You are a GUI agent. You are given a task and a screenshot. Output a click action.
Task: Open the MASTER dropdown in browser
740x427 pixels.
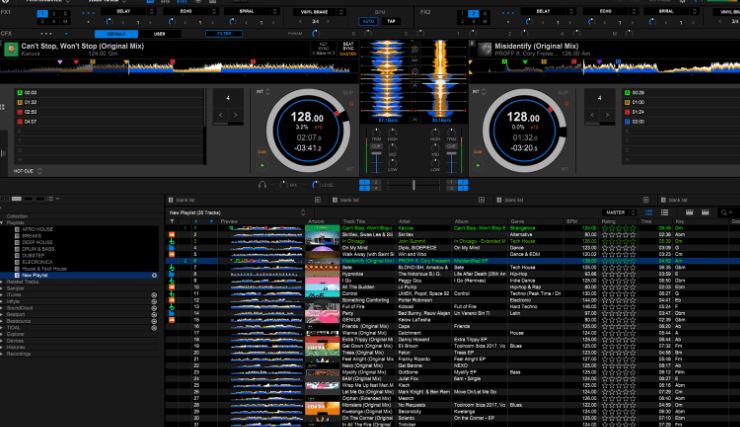coord(619,213)
